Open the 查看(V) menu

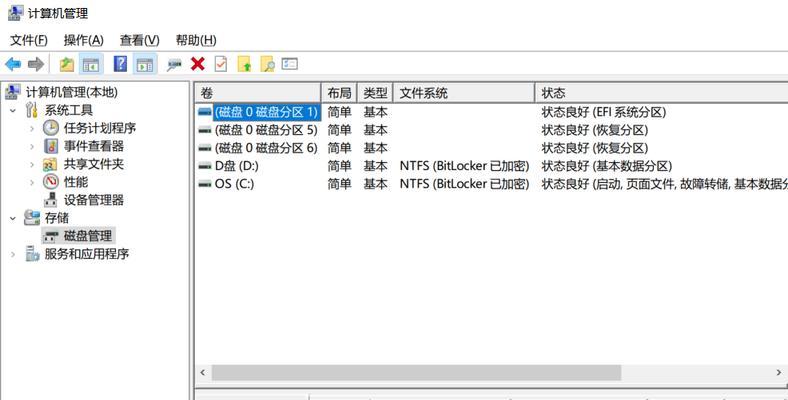point(139,40)
